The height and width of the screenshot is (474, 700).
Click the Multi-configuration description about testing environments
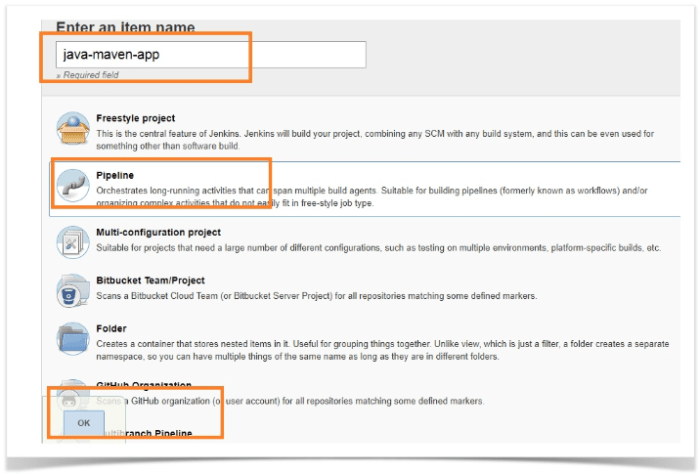pyautogui.click(x=380, y=245)
